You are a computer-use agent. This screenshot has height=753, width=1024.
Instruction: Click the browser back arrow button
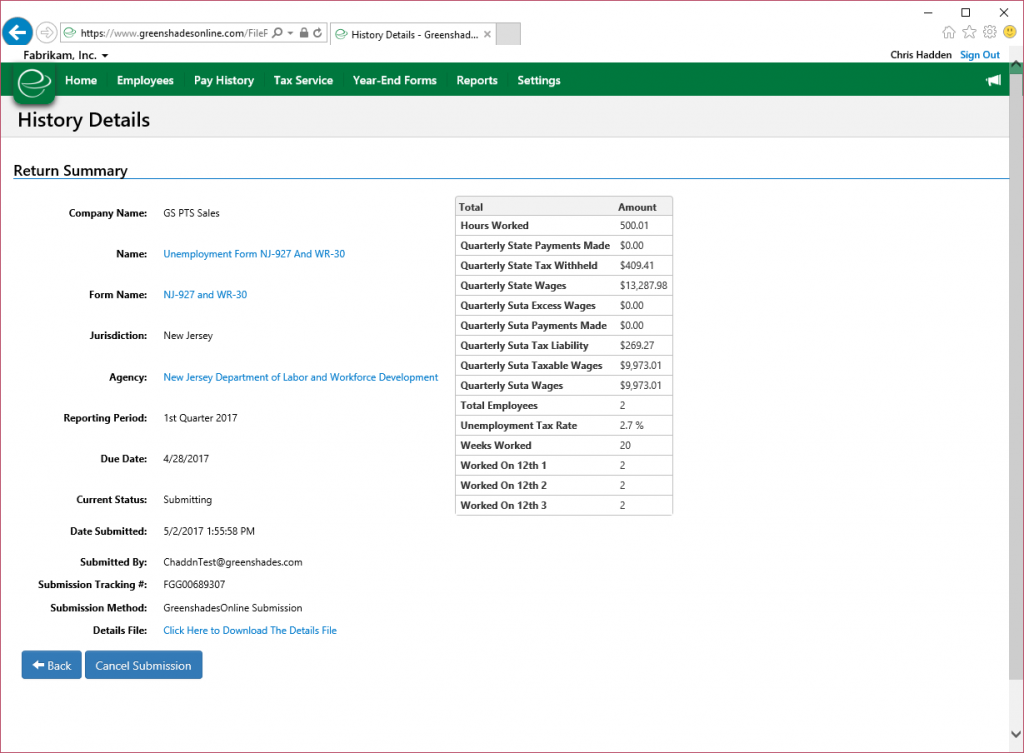click(x=18, y=32)
